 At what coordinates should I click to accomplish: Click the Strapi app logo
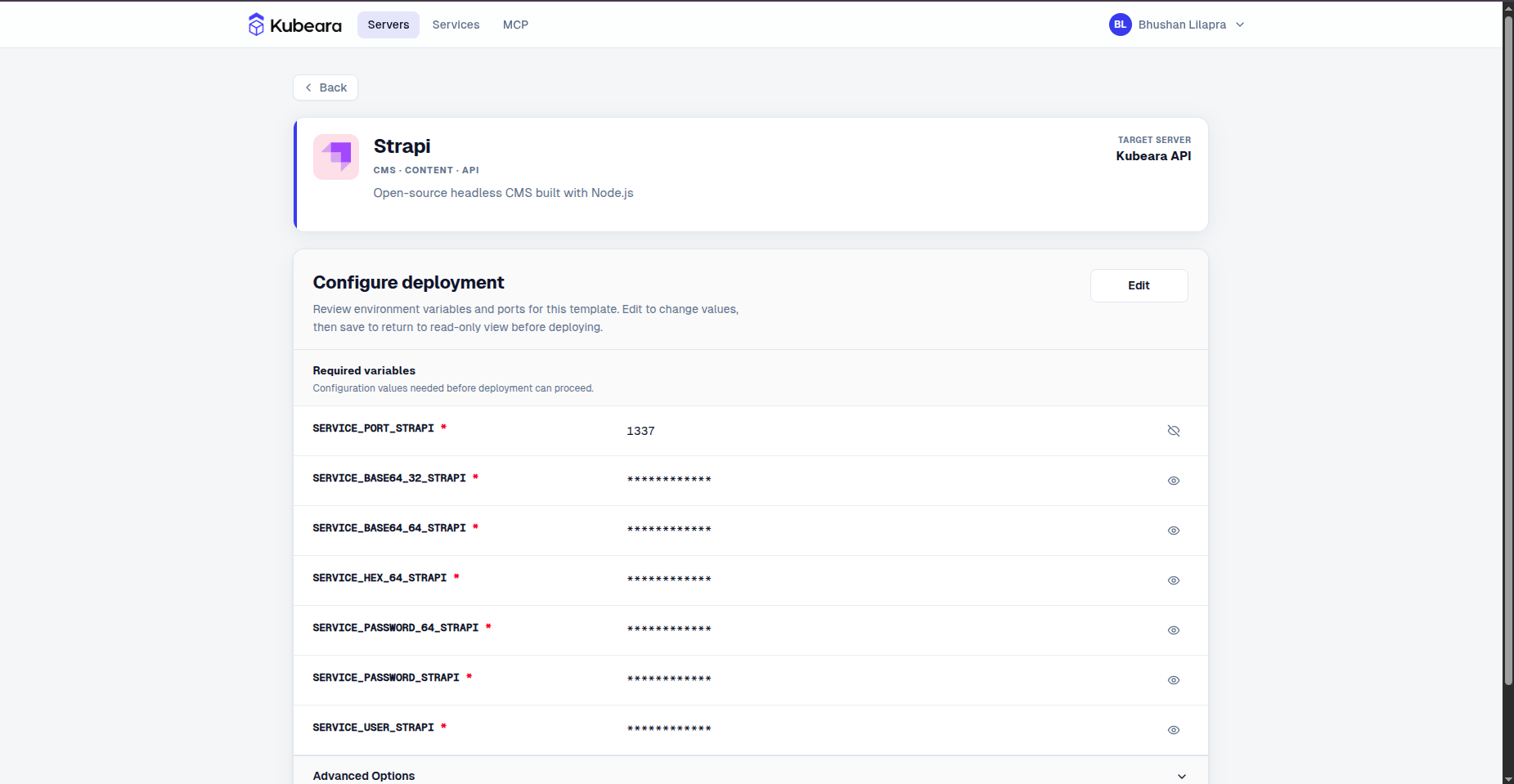[x=336, y=157]
